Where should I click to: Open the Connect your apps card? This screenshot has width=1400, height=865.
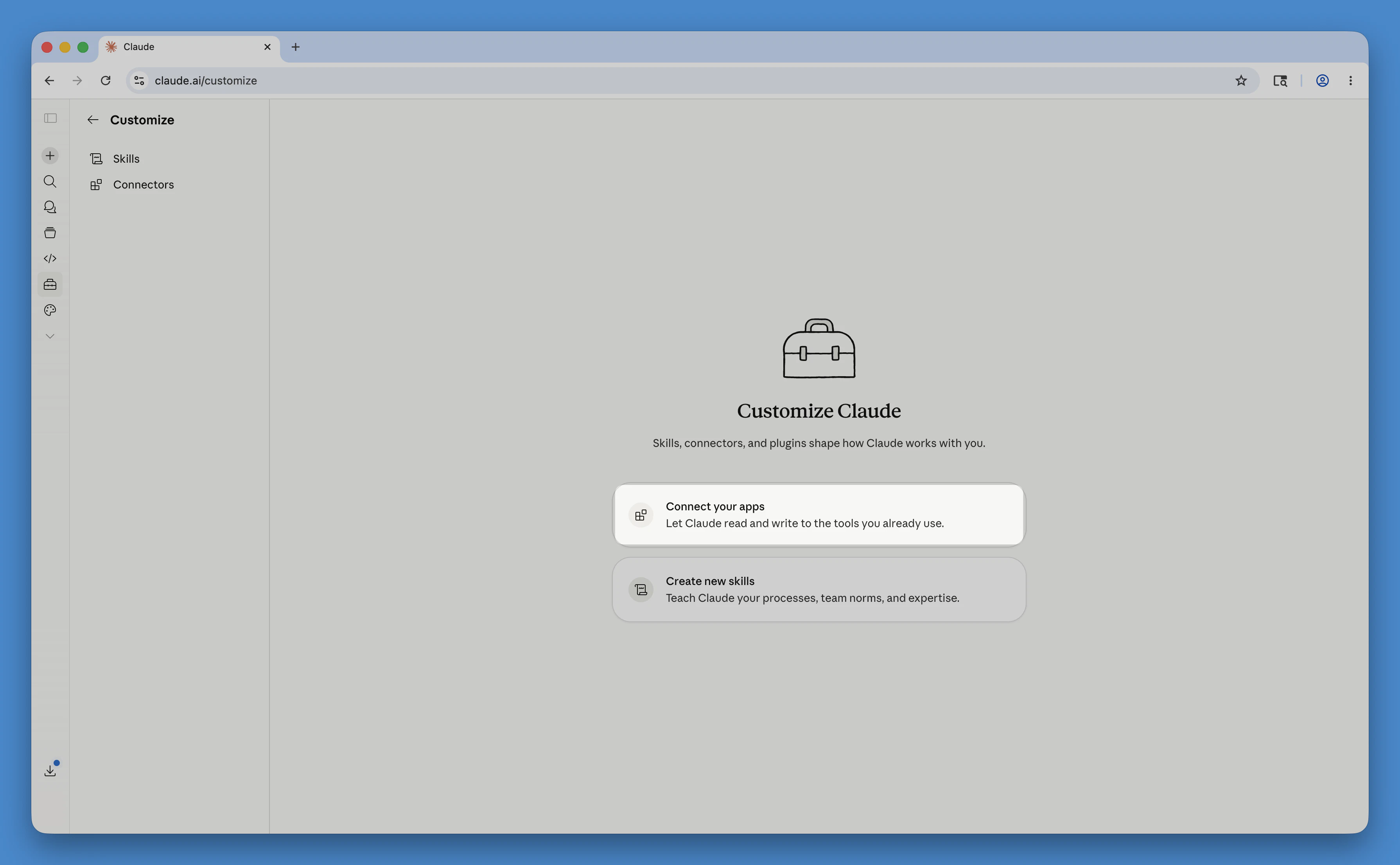click(819, 515)
